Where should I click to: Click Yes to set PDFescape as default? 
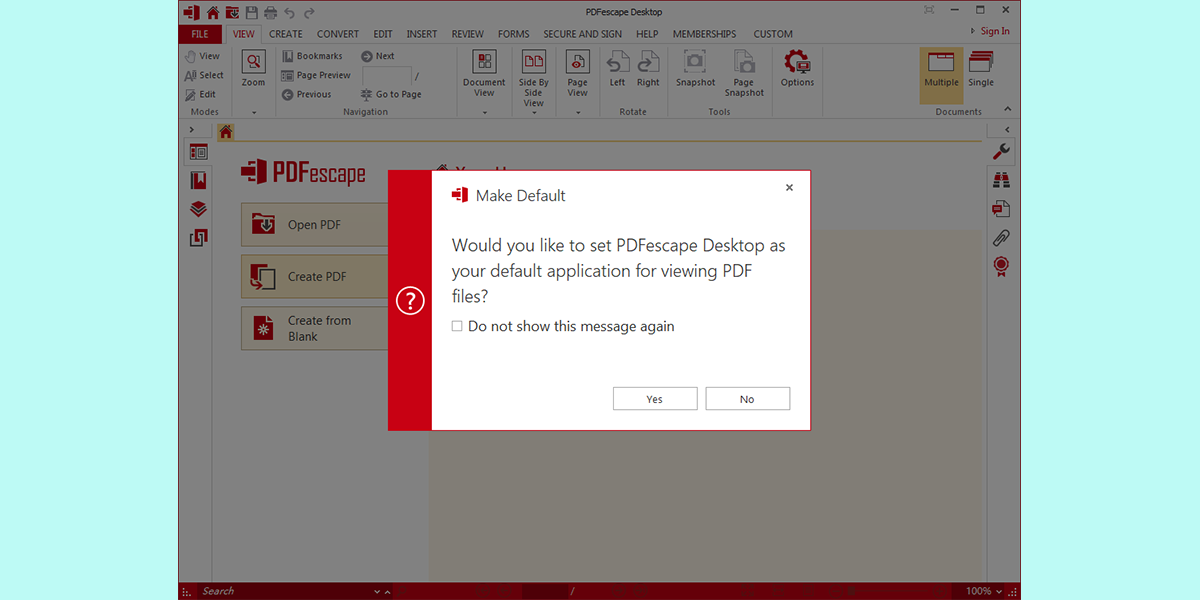(x=655, y=398)
